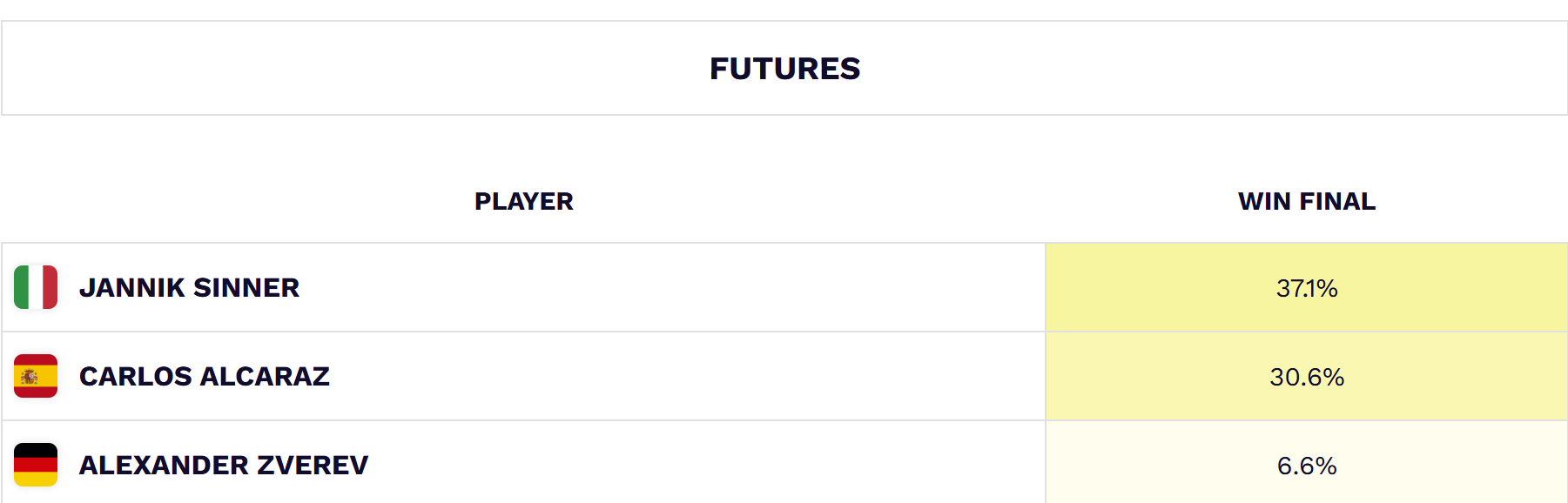The width and height of the screenshot is (1568, 503).
Task: Select the Spanish flag next to Carlos Alcaraz
Action: tap(36, 376)
